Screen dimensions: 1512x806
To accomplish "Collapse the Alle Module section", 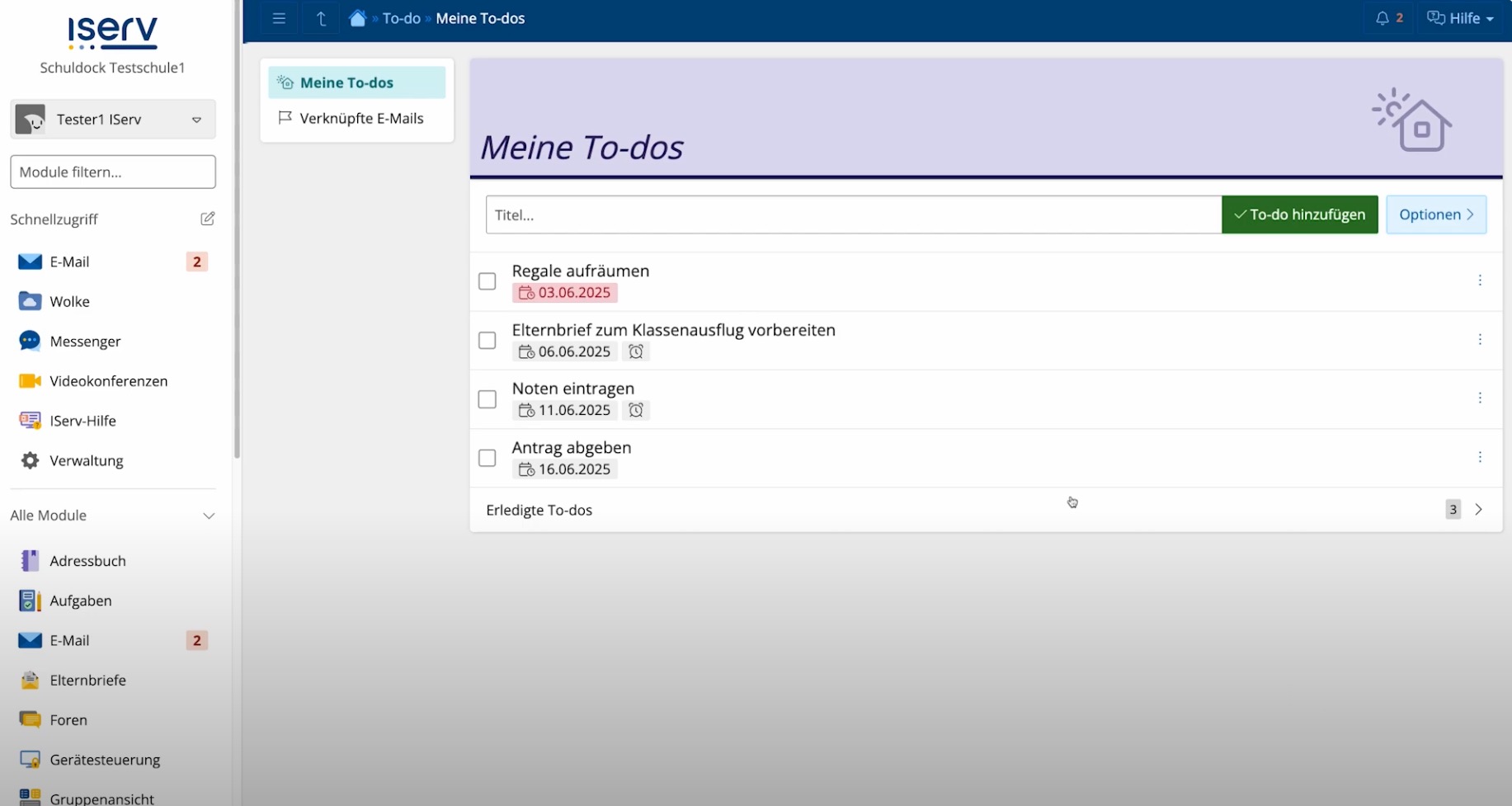I will (209, 516).
